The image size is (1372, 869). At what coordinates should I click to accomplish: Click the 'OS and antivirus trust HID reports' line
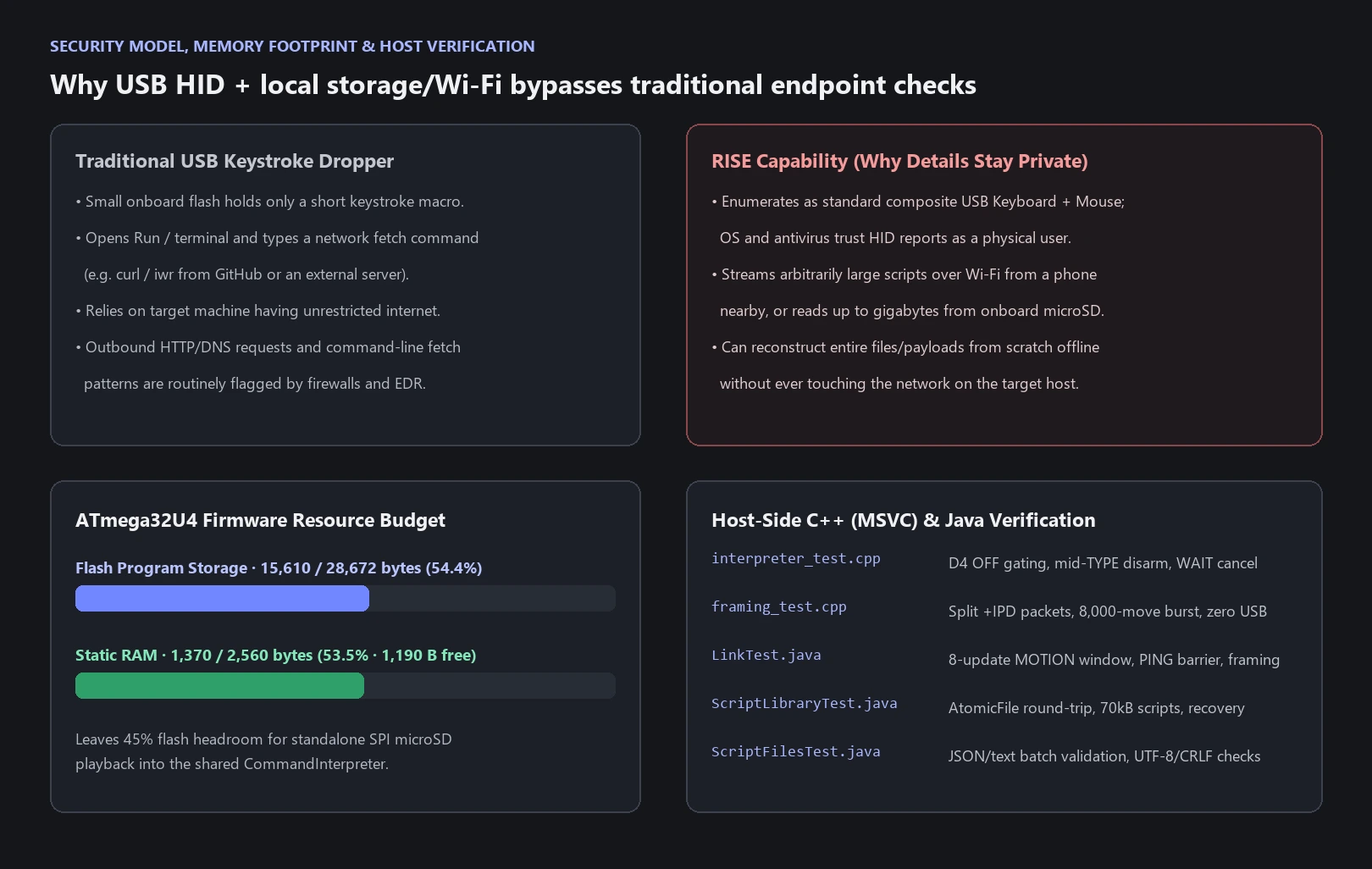895,238
